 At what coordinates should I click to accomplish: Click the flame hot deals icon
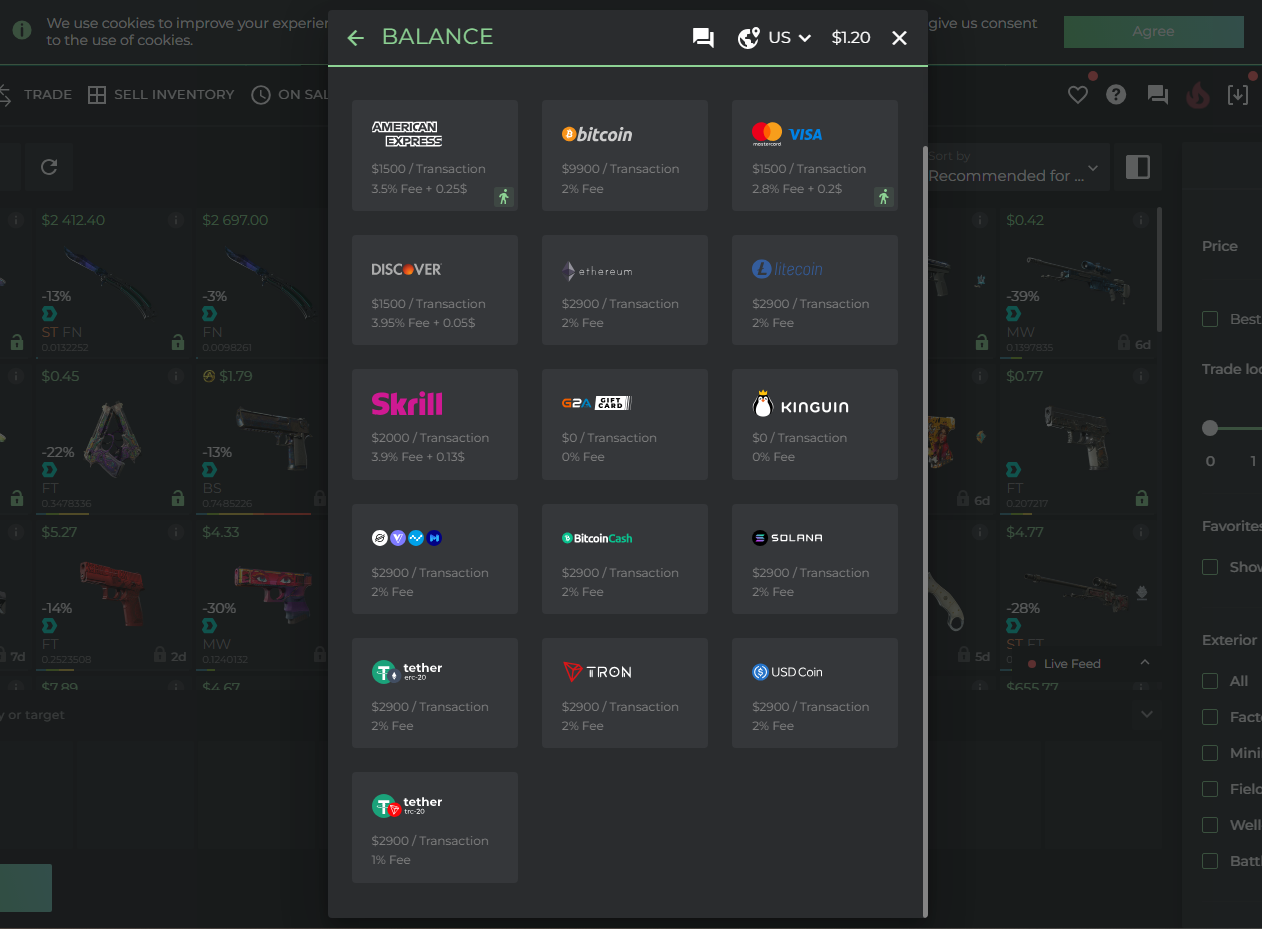(1197, 95)
